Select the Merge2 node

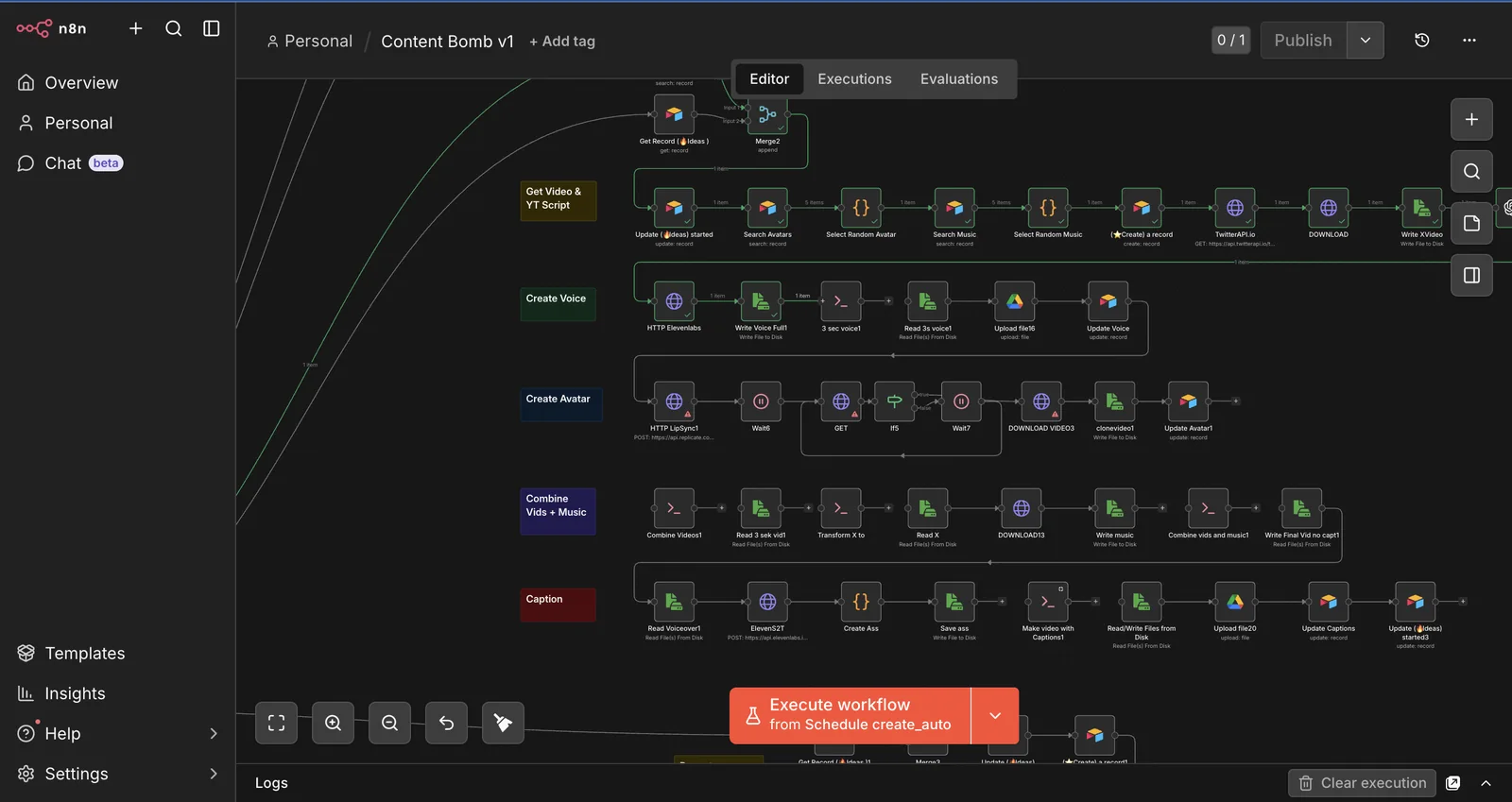pyautogui.click(x=767, y=114)
